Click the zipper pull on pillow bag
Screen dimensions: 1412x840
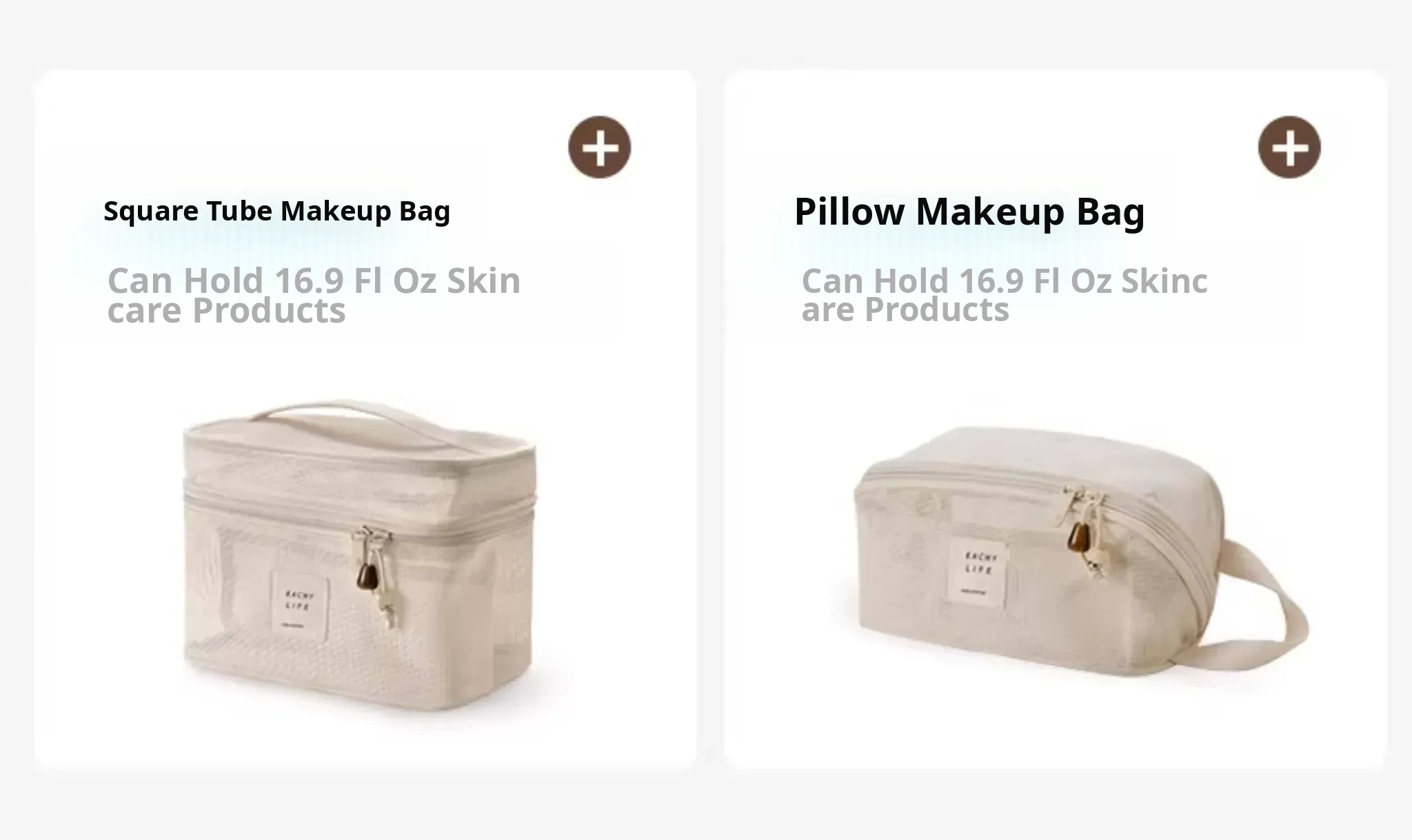pos(1085,529)
